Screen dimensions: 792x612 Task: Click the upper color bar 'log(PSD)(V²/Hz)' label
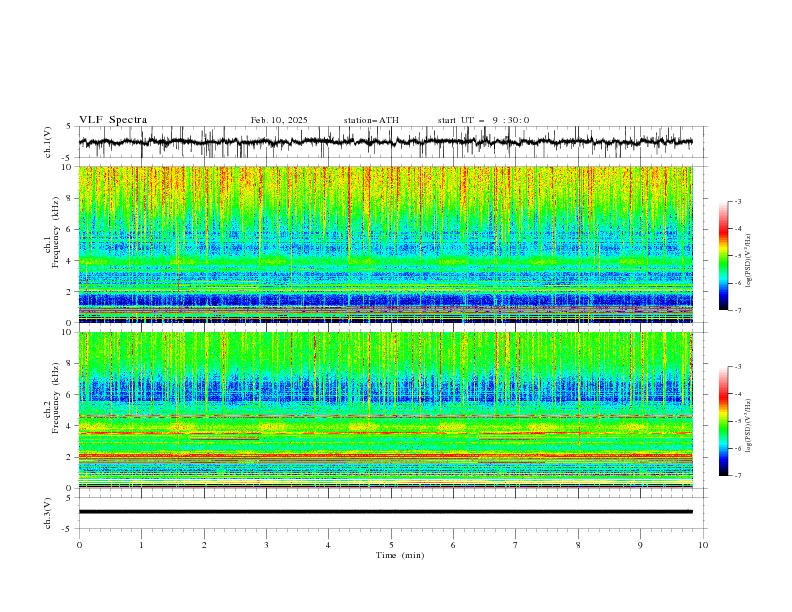(748, 261)
